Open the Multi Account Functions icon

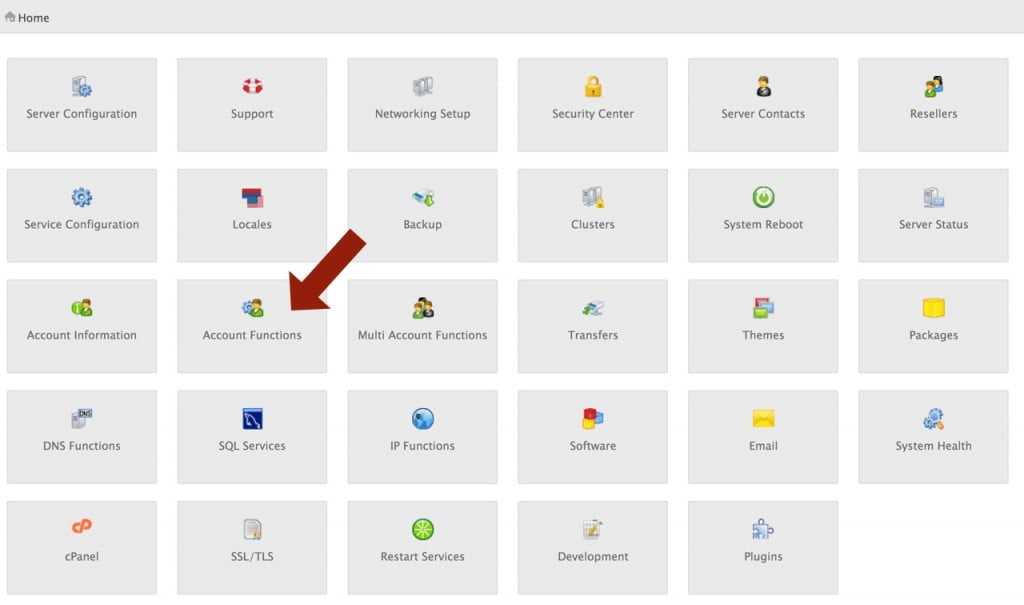click(423, 308)
